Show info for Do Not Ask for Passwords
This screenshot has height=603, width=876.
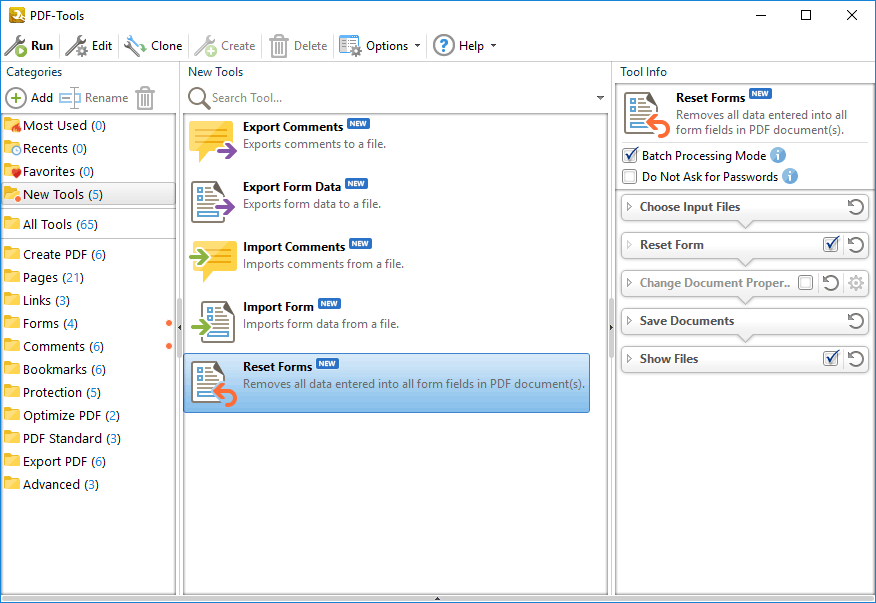click(x=790, y=176)
